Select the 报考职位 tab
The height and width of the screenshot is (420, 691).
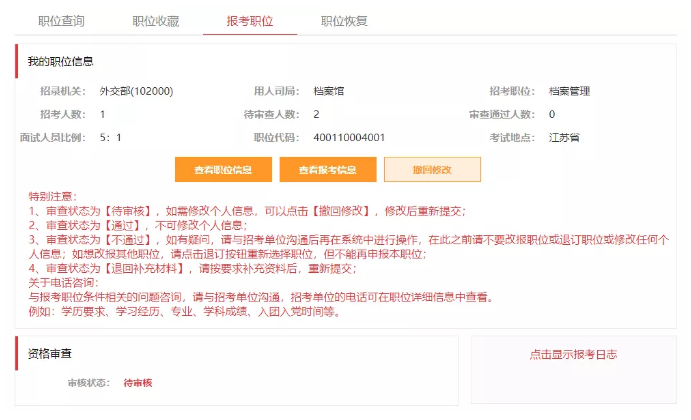(x=249, y=20)
